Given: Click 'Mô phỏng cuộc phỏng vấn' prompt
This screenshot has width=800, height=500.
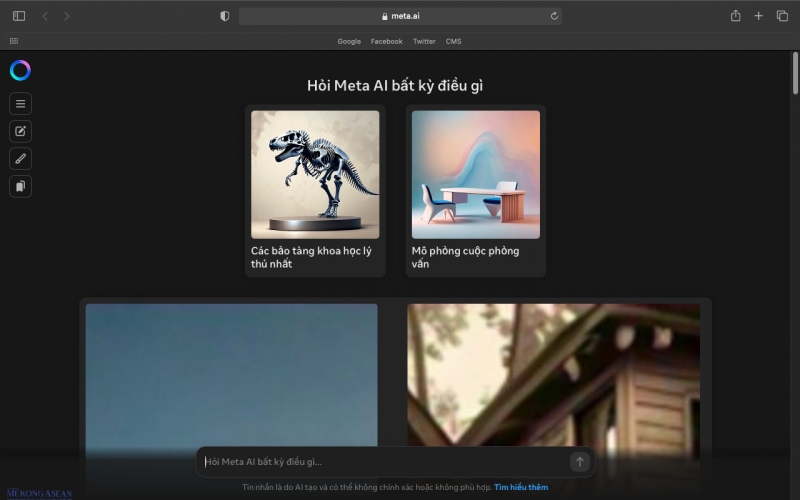Looking at the screenshot, I should [465, 257].
